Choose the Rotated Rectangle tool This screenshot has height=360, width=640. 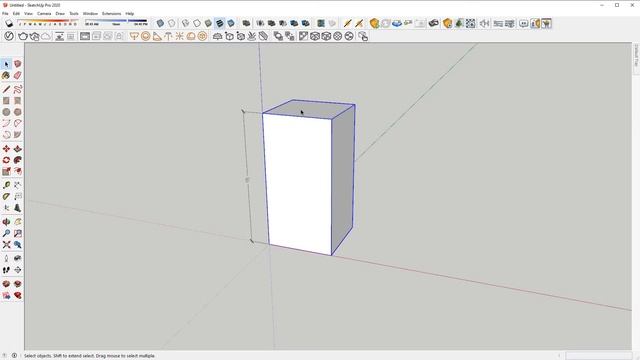pos(18,101)
